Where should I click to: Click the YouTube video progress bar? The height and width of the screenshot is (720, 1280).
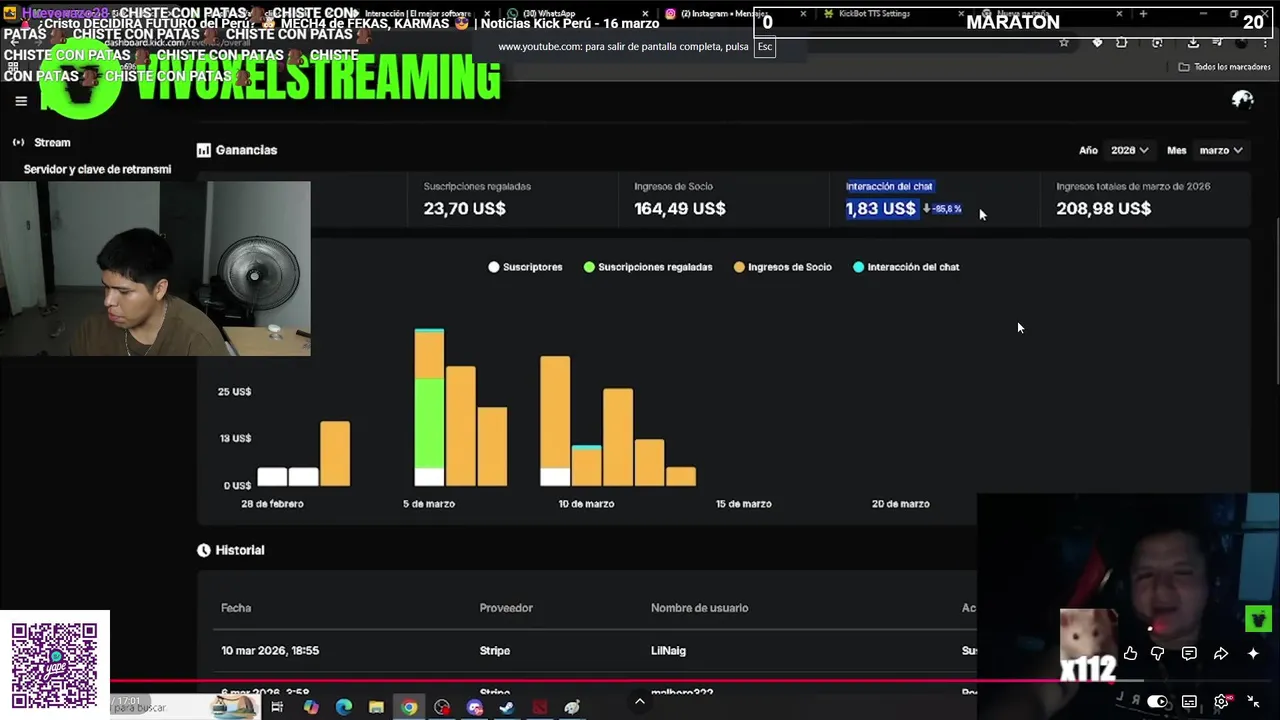640,682
